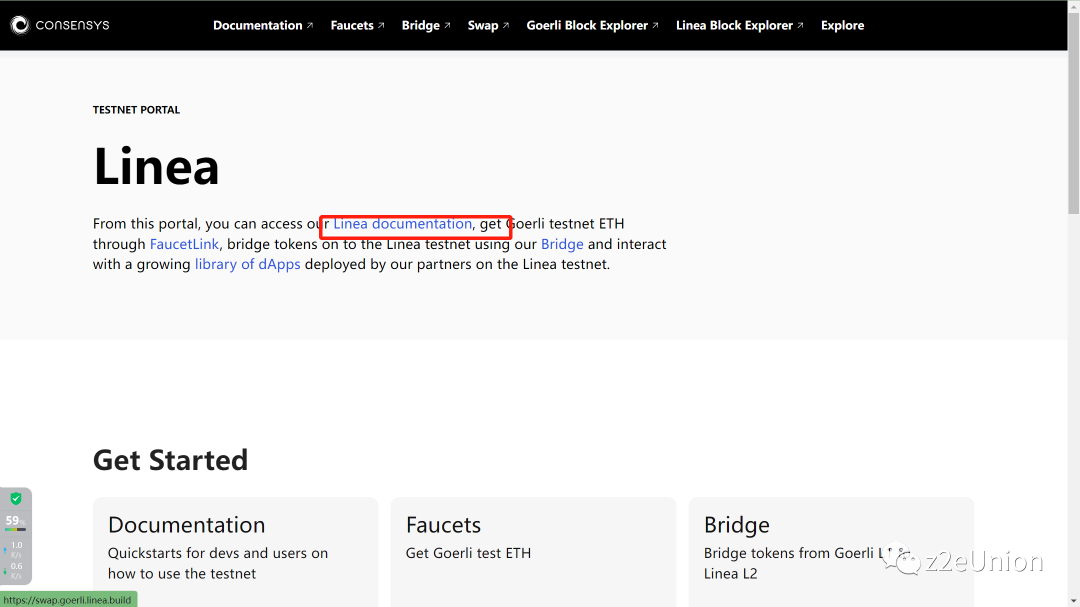Open the Documentation nav link
Image resolution: width=1080 pixels, height=607 pixels.
point(257,25)
